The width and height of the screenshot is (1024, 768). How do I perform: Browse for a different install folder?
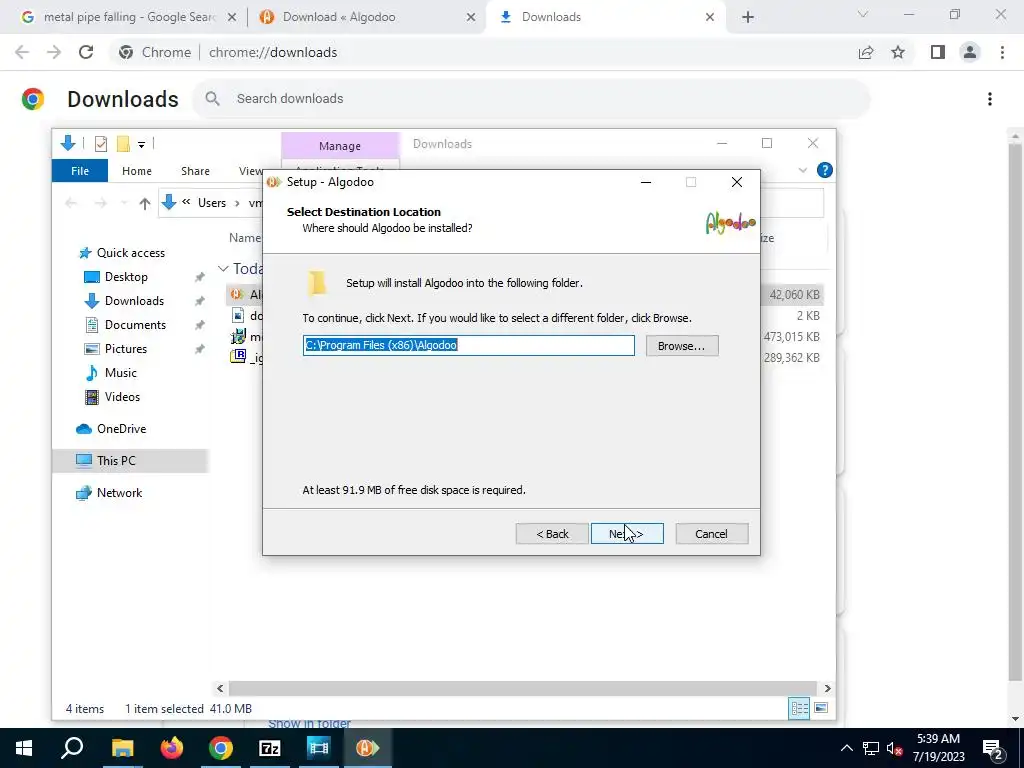(x=682, y=345)
